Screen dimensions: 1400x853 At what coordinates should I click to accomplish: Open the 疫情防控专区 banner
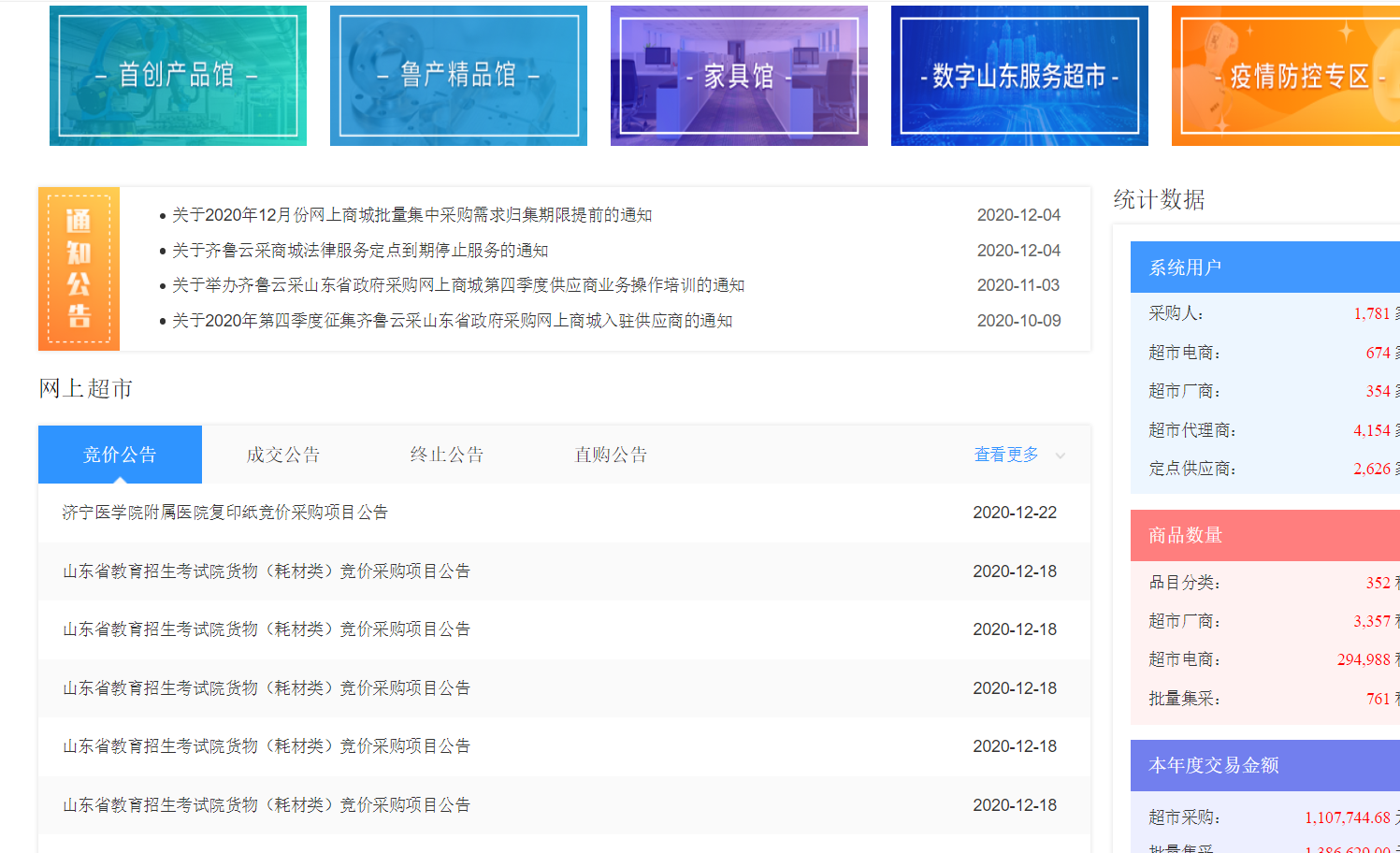[1286, 76]
